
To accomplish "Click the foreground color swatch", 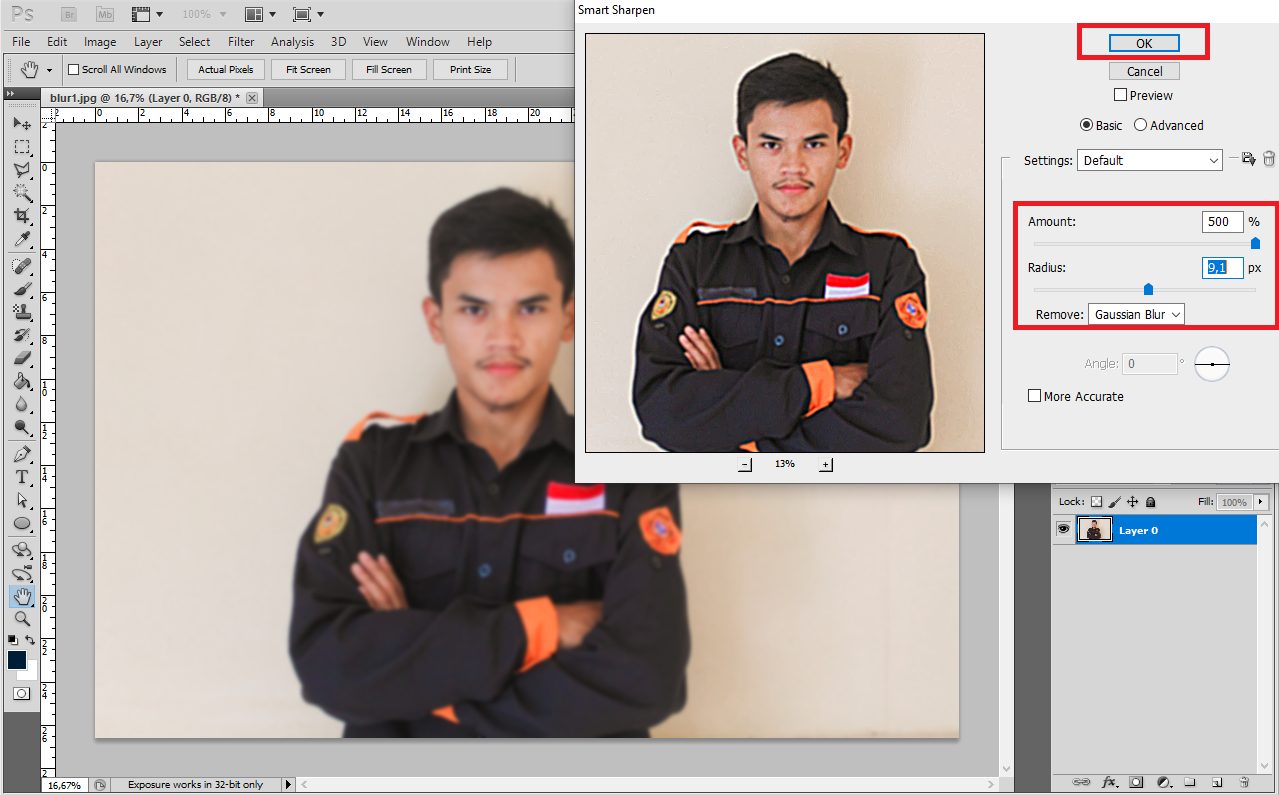I will [x=17, y=659].
